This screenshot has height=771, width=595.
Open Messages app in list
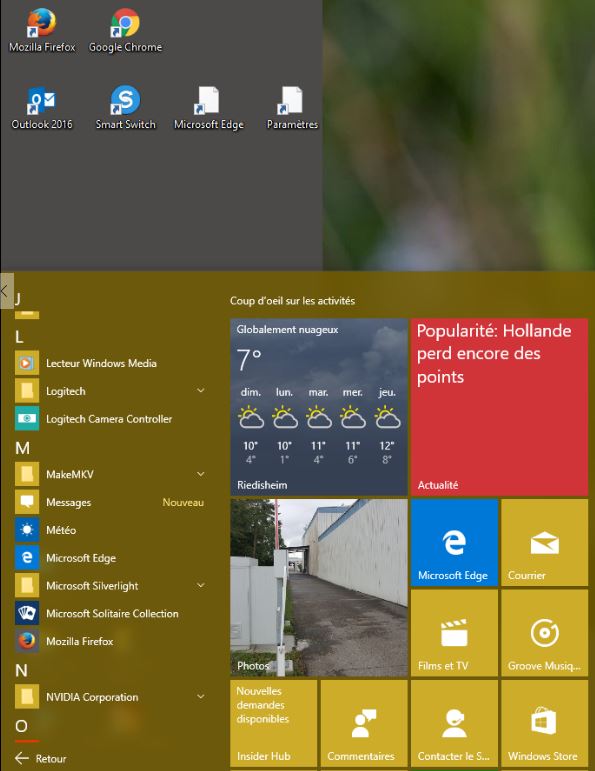click(110, 502)
